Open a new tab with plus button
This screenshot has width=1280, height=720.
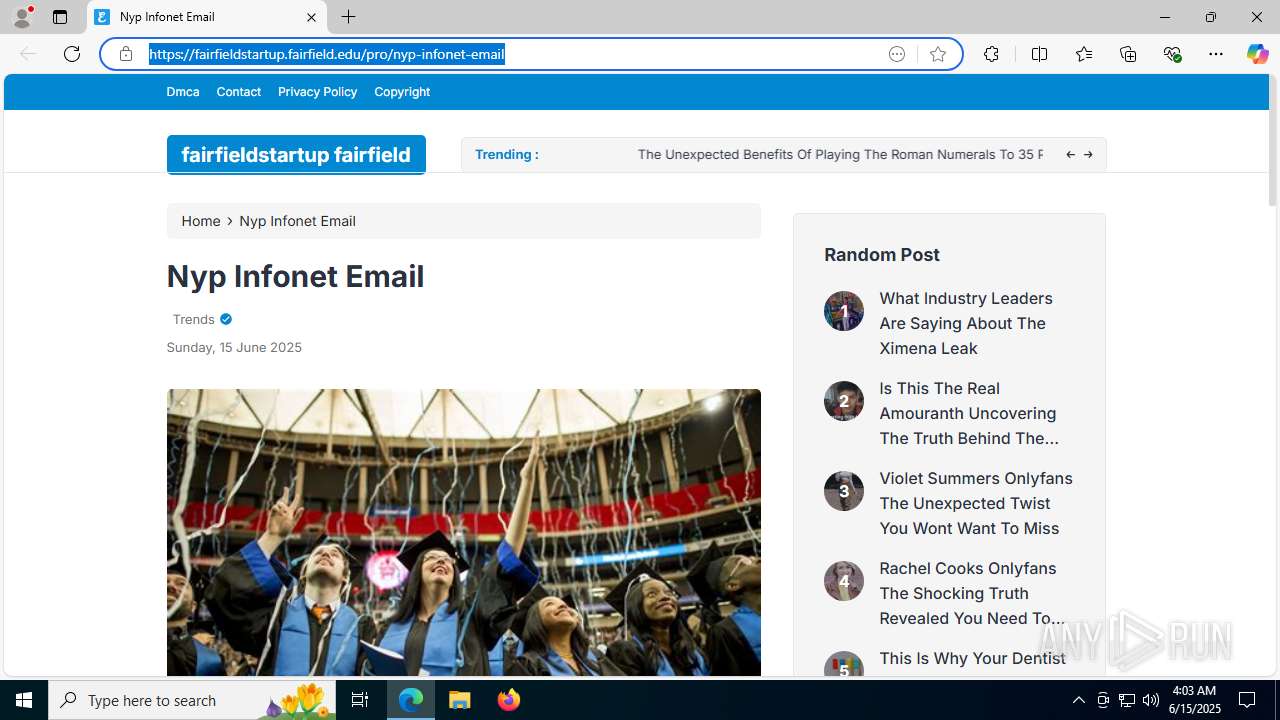pyautogui.click(x=348, y=17)
